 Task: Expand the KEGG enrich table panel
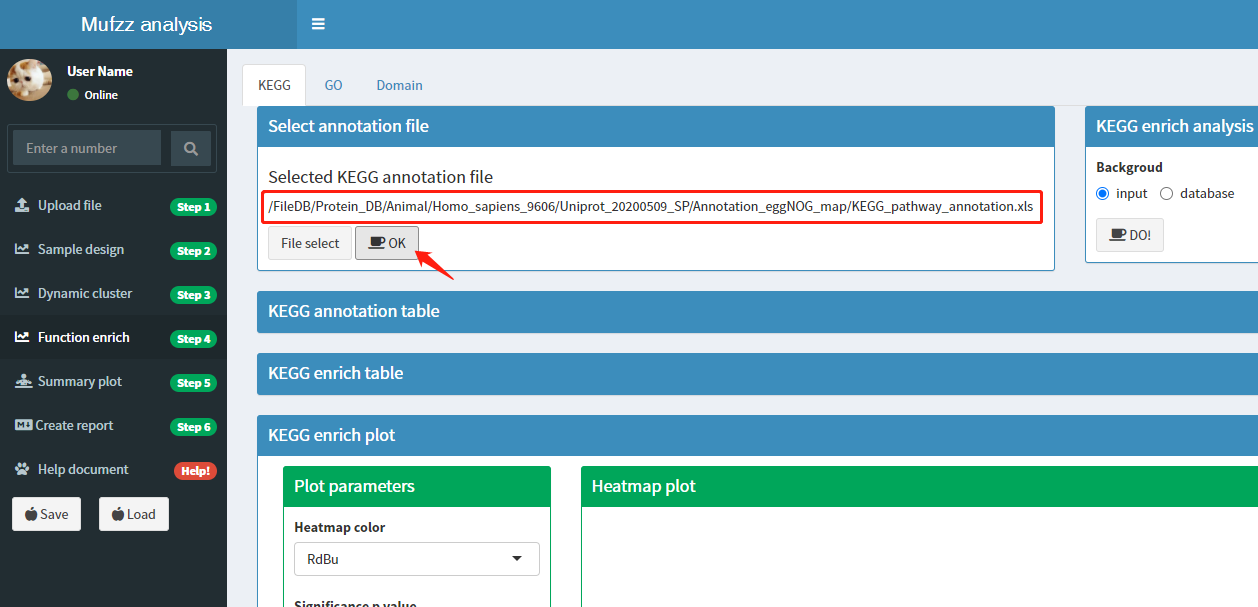(655, 373)
